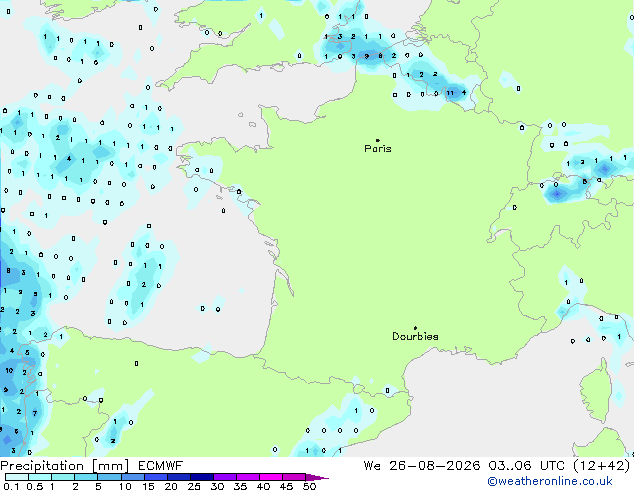Select the 30–35 mm purple swatch
The image size is (634, 490).
224,477
